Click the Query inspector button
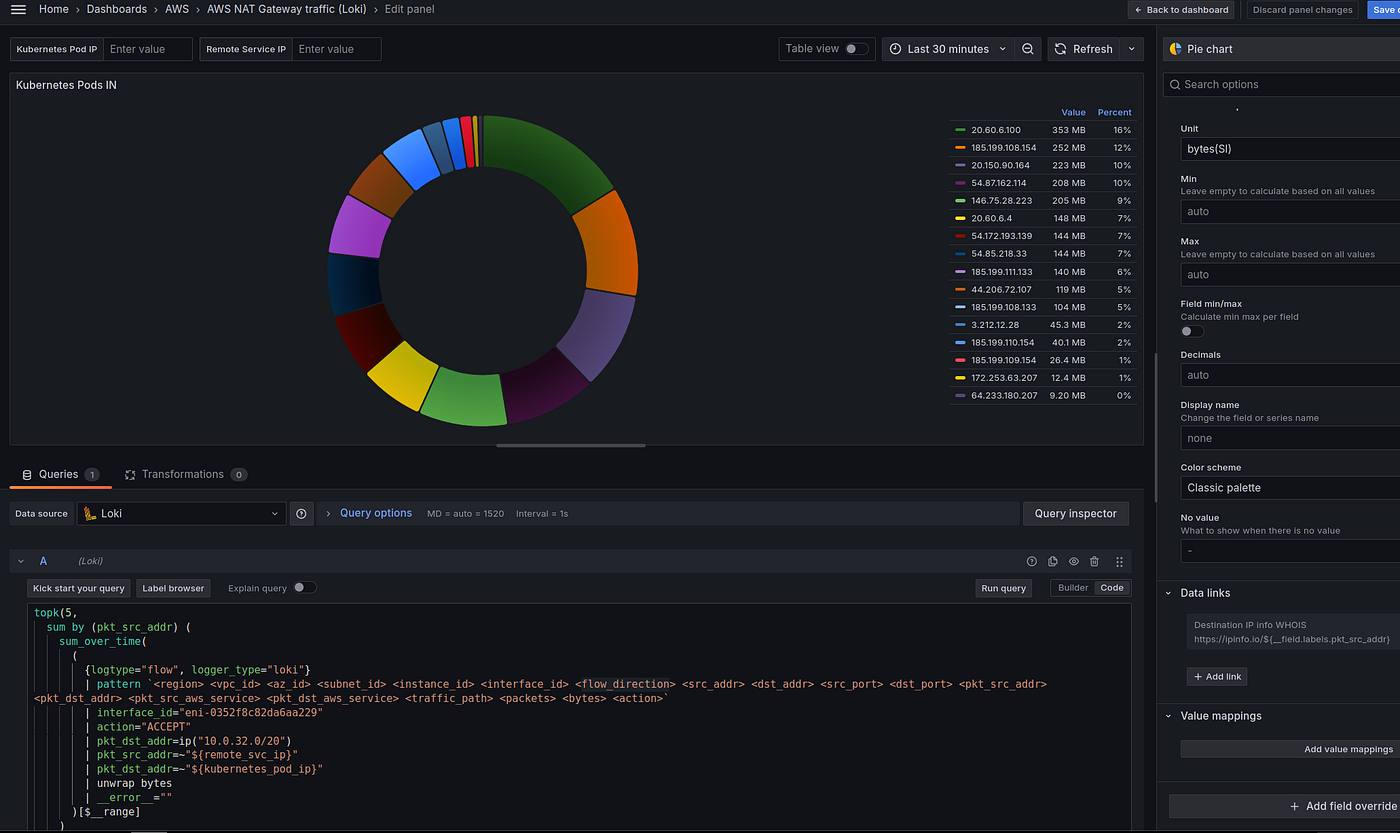The width and height of the screenshot is (1400, 833). (1075, 513)
